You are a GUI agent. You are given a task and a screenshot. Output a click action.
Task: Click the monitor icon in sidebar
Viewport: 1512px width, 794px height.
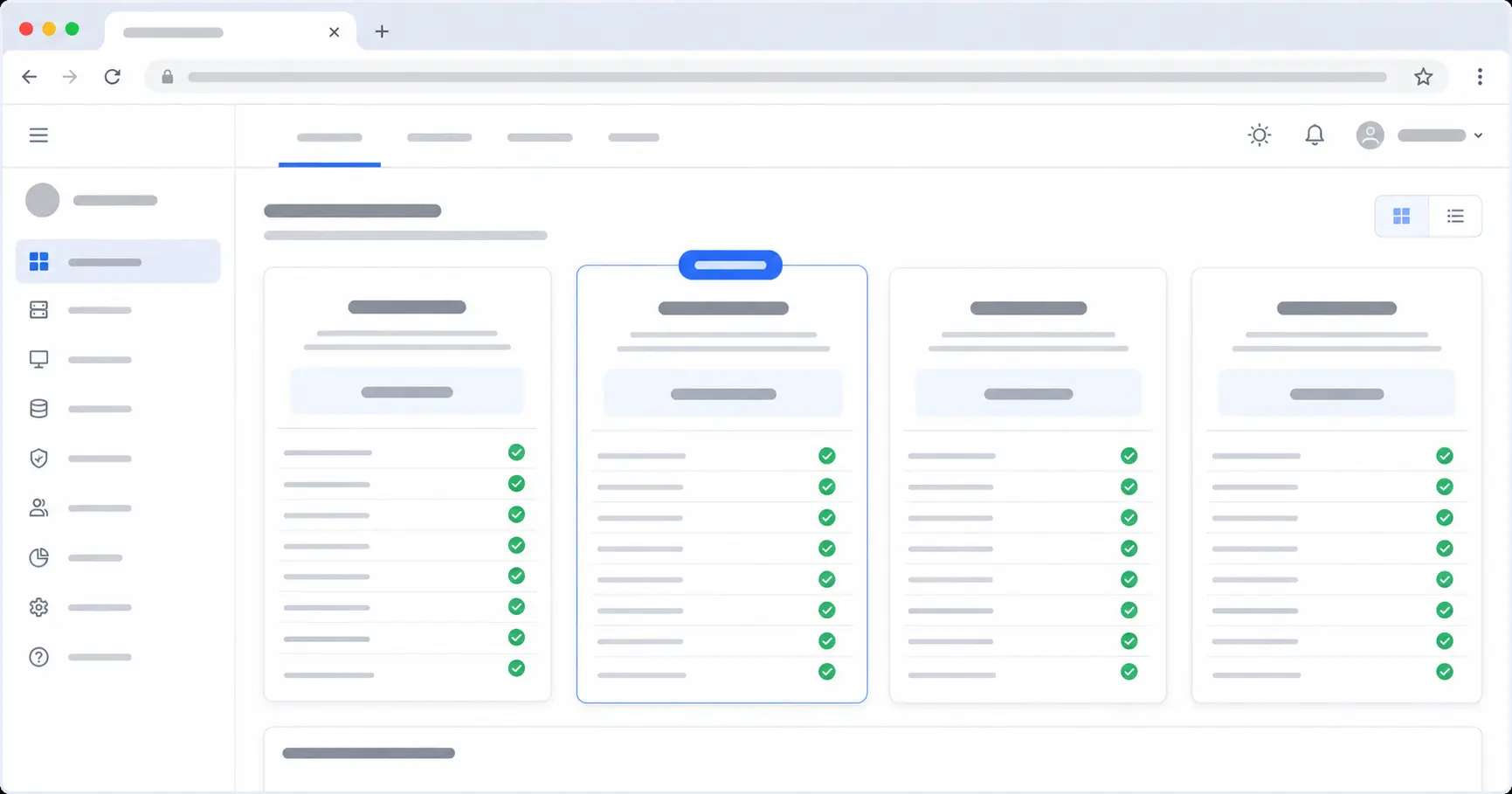[x=38, y=359]
